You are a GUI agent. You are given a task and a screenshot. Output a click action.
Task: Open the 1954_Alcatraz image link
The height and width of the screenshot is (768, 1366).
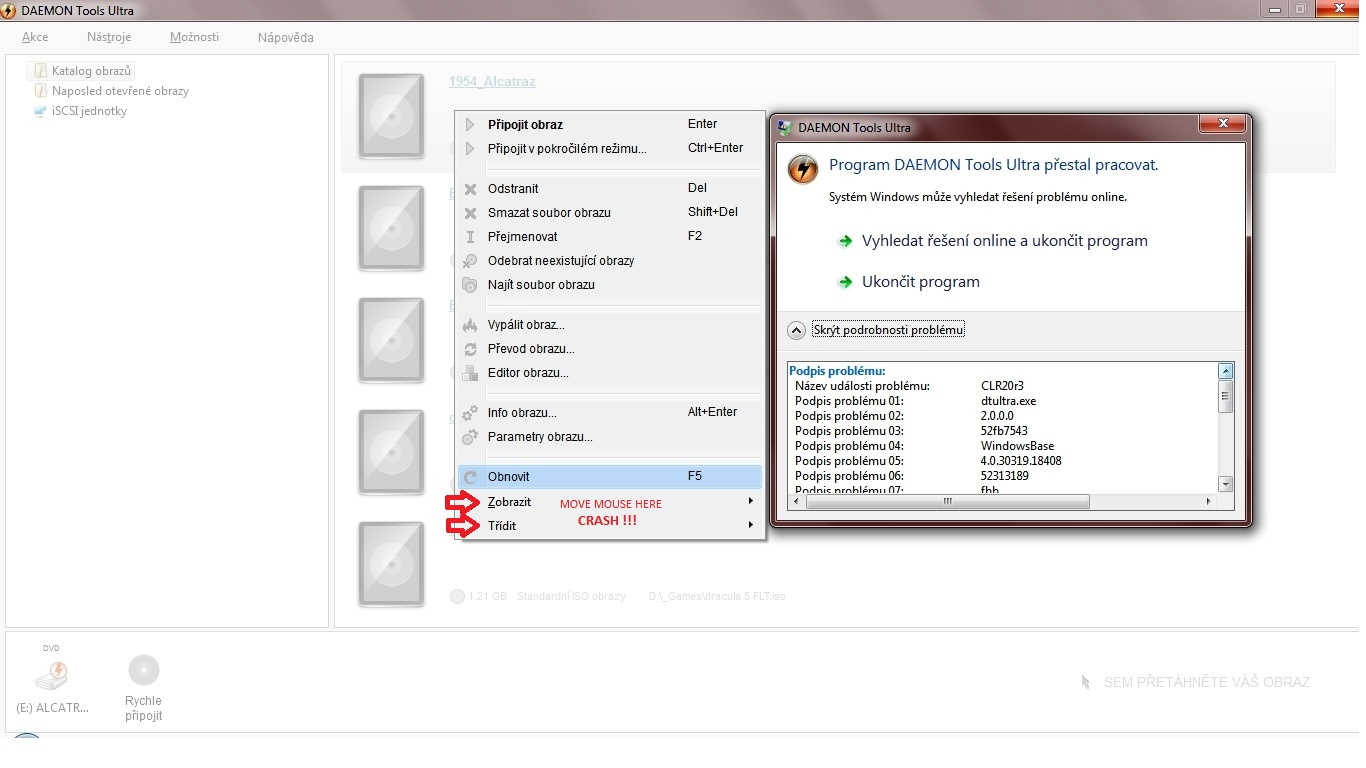(x=492, y=82)
